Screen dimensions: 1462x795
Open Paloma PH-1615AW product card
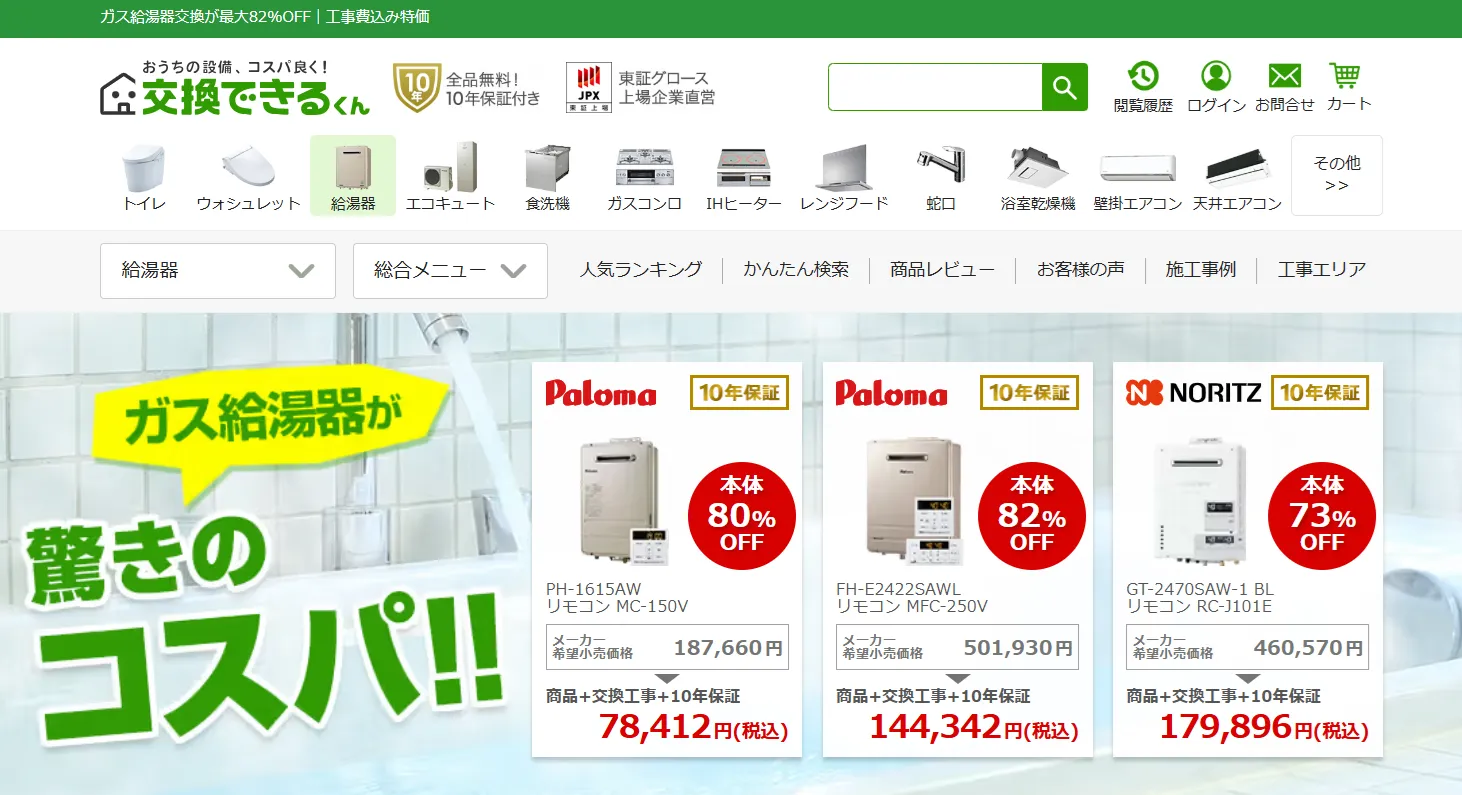667,560
